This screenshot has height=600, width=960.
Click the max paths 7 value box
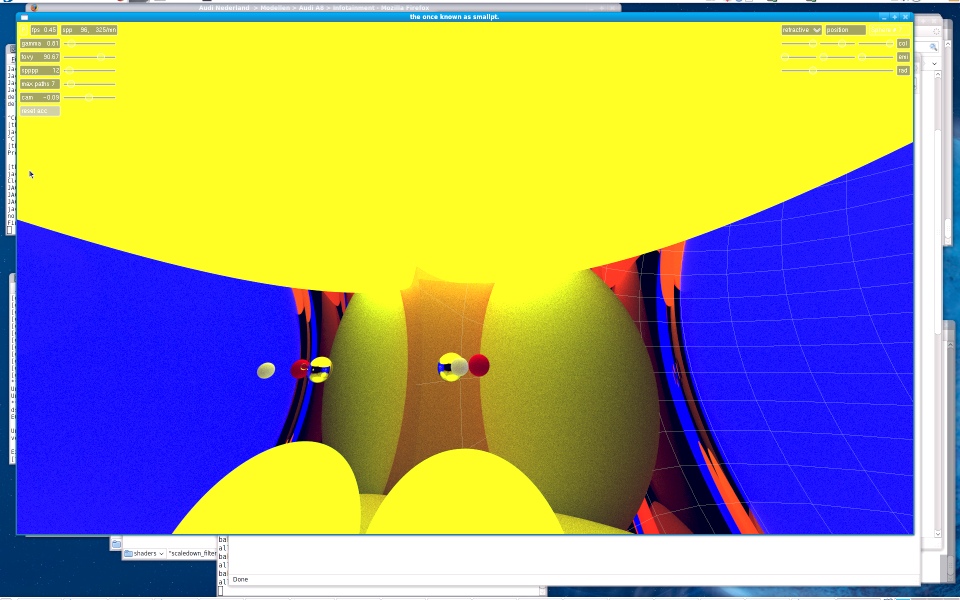(40, 84)
